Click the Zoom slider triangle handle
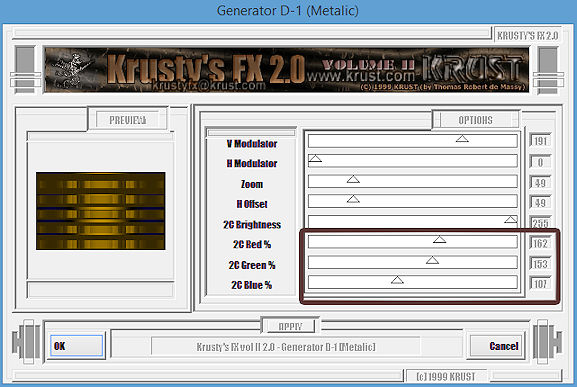This screenshot has width=577, height=387. [x=353, y=179]
